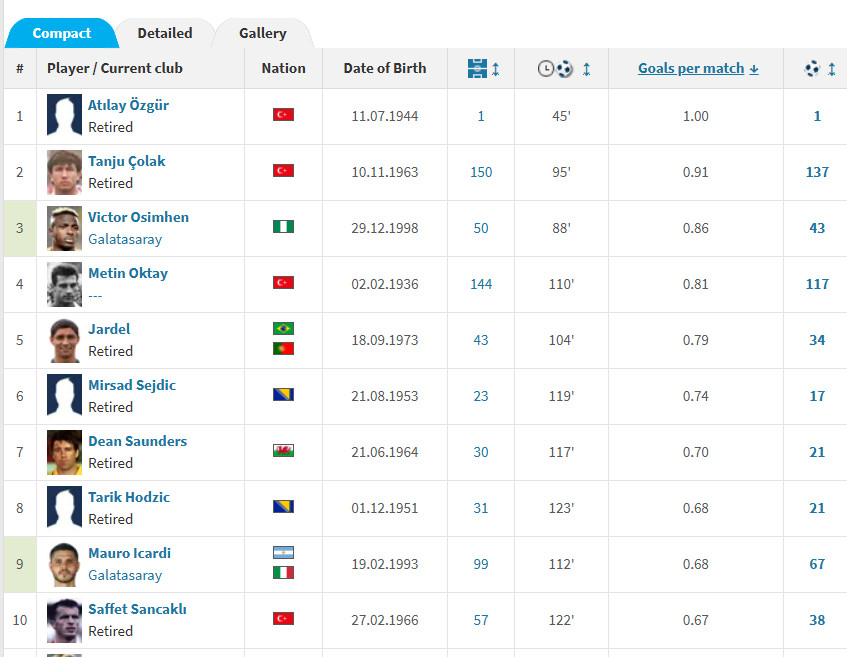Click Metin Oktay's 117 goals total
Viewport: 847px width, 657px height.
[816, 284]
